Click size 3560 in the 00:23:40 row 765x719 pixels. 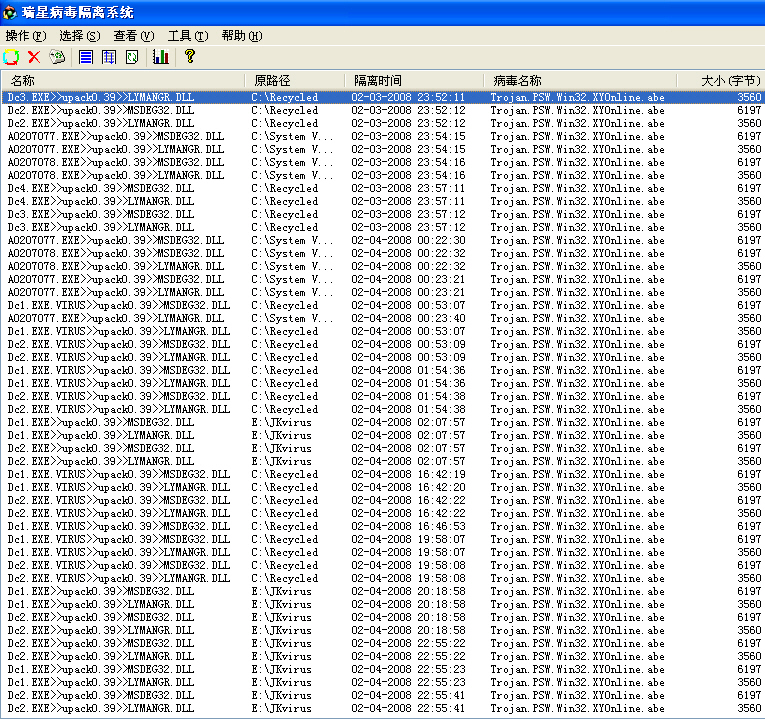point(749,318)
